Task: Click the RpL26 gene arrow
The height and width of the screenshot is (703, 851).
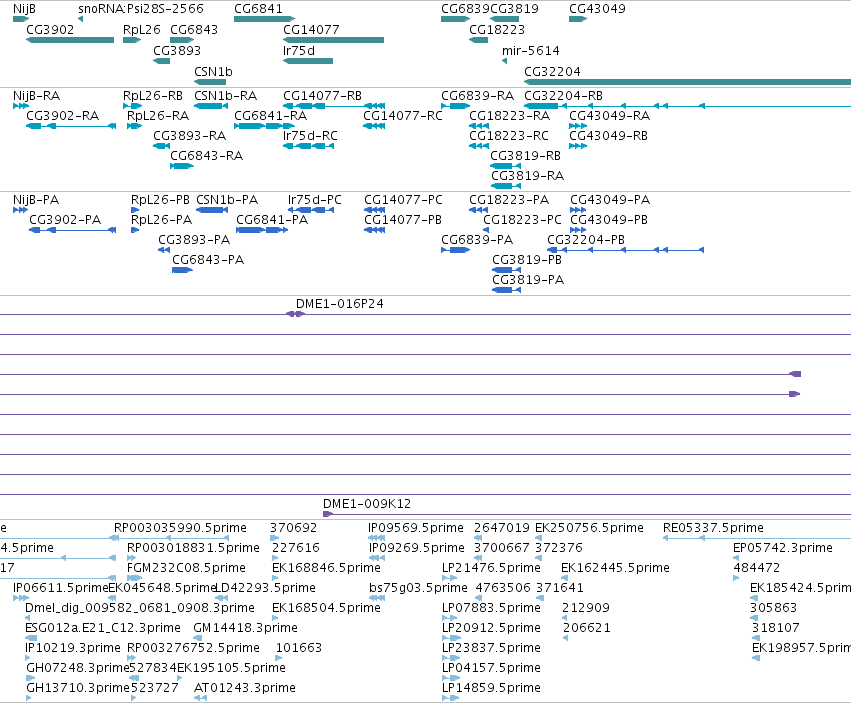Action: [132, 40]
